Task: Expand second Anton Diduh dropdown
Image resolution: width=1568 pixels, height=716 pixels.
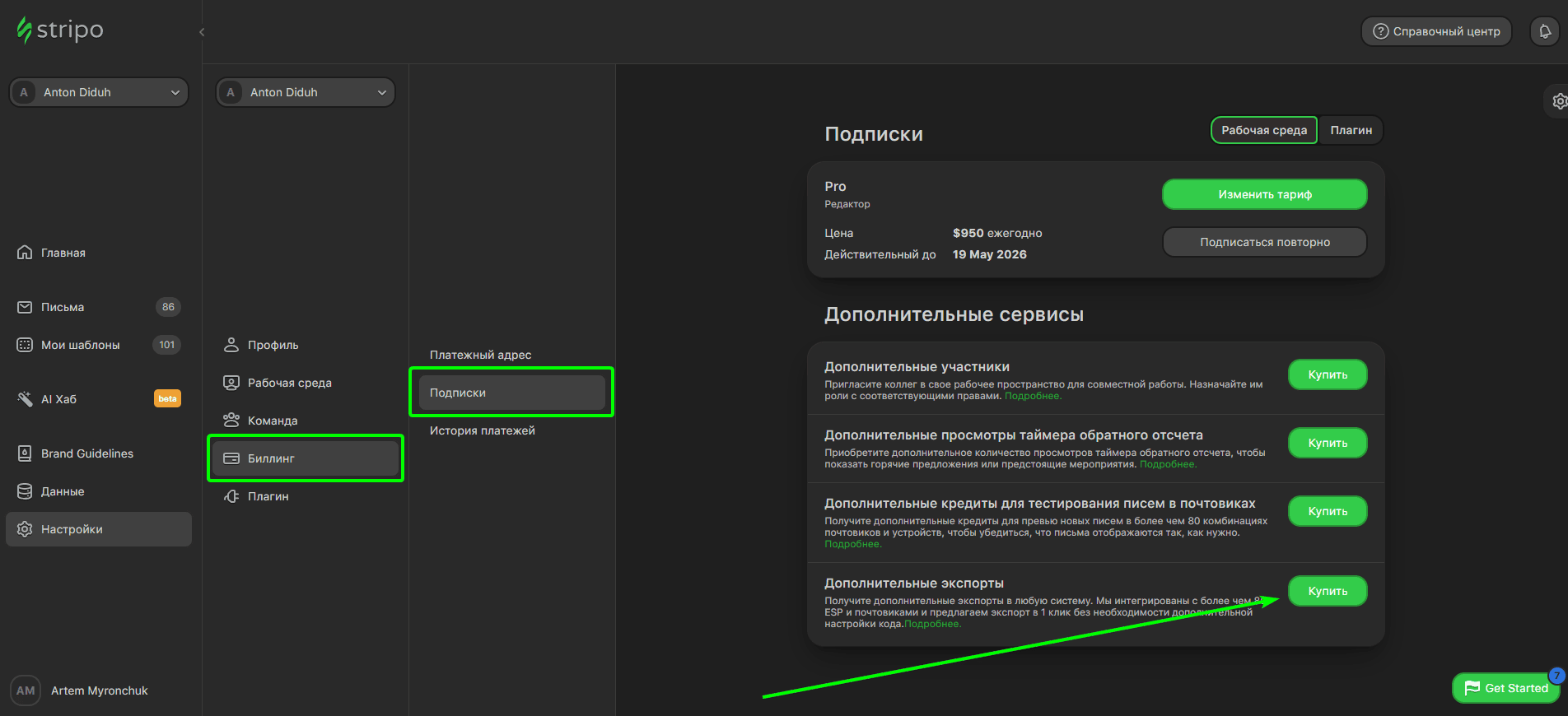Action: (x=306, y=92)
